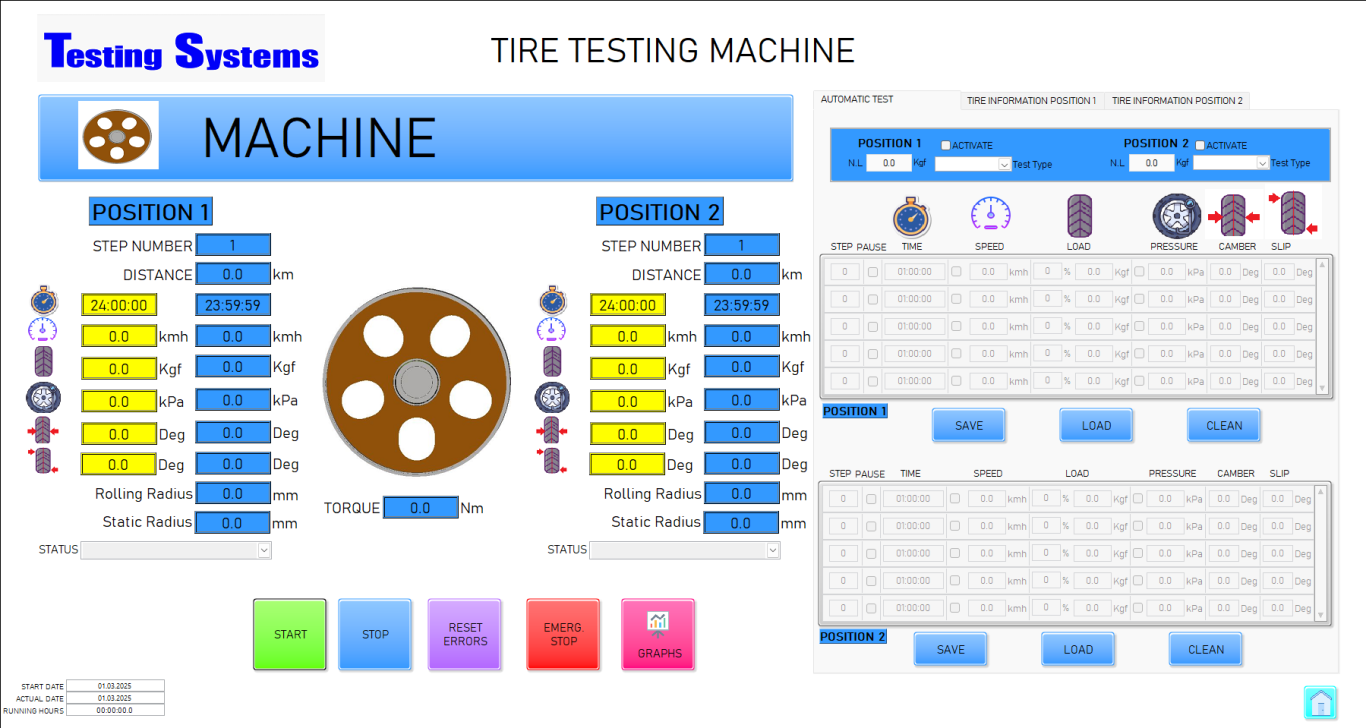Click the stopwatch TIME icon in Automatic Test
1366x728 pixels.
(911, 216)
